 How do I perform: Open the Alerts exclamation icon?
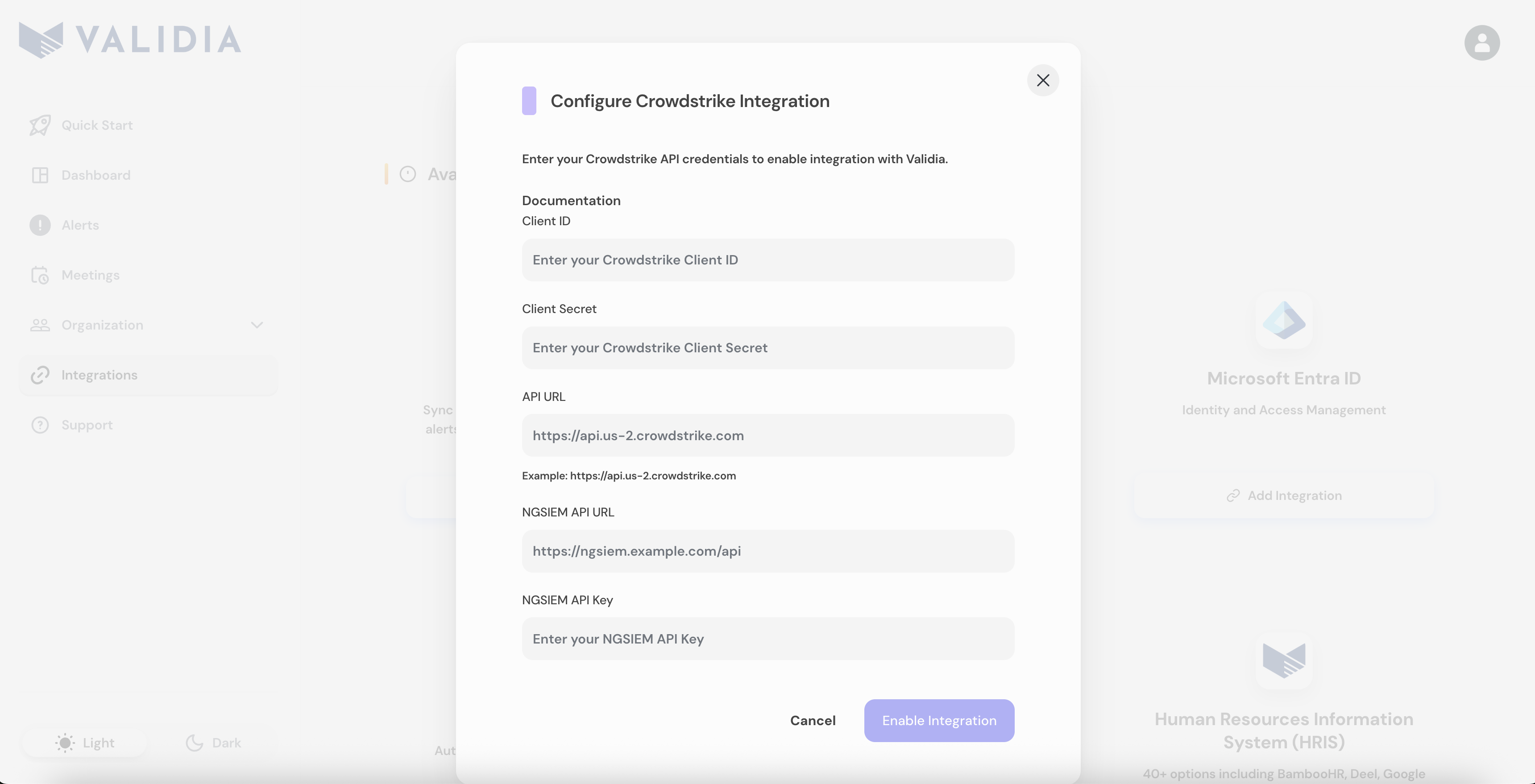(40, 225)
